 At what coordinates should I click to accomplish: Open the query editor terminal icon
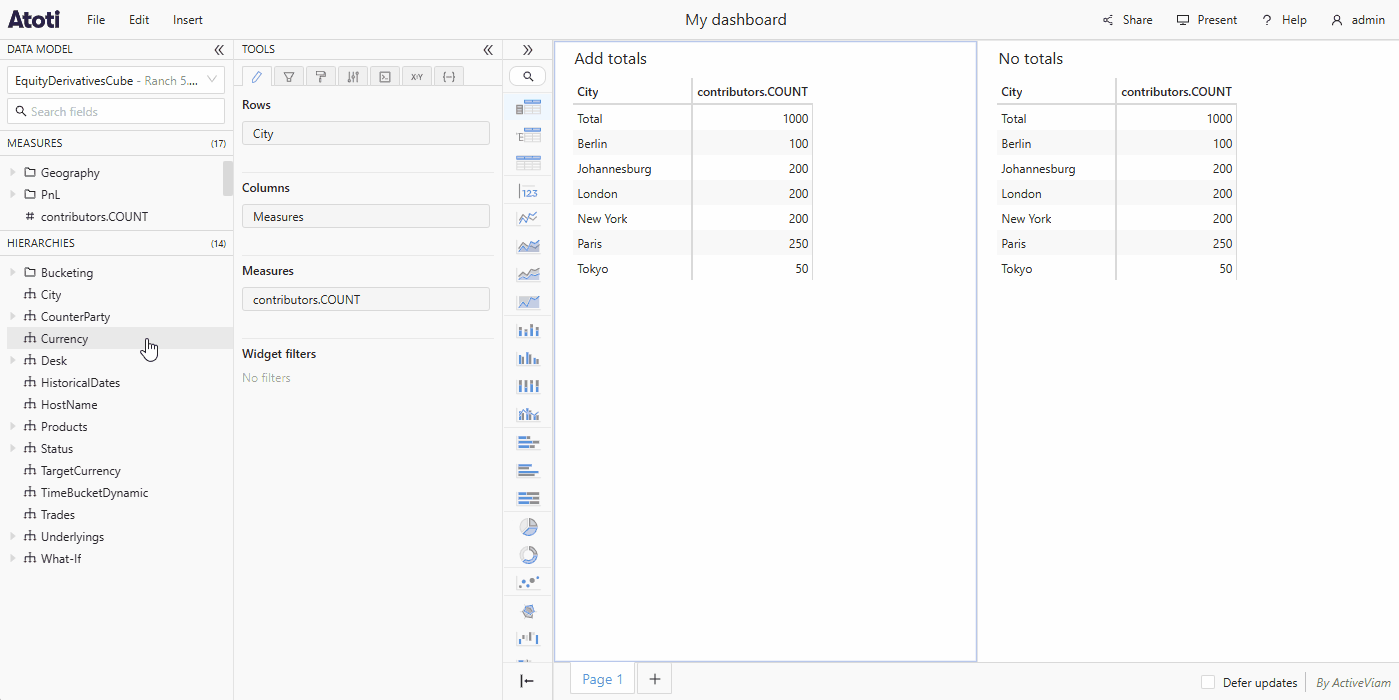tap(385, 75)
